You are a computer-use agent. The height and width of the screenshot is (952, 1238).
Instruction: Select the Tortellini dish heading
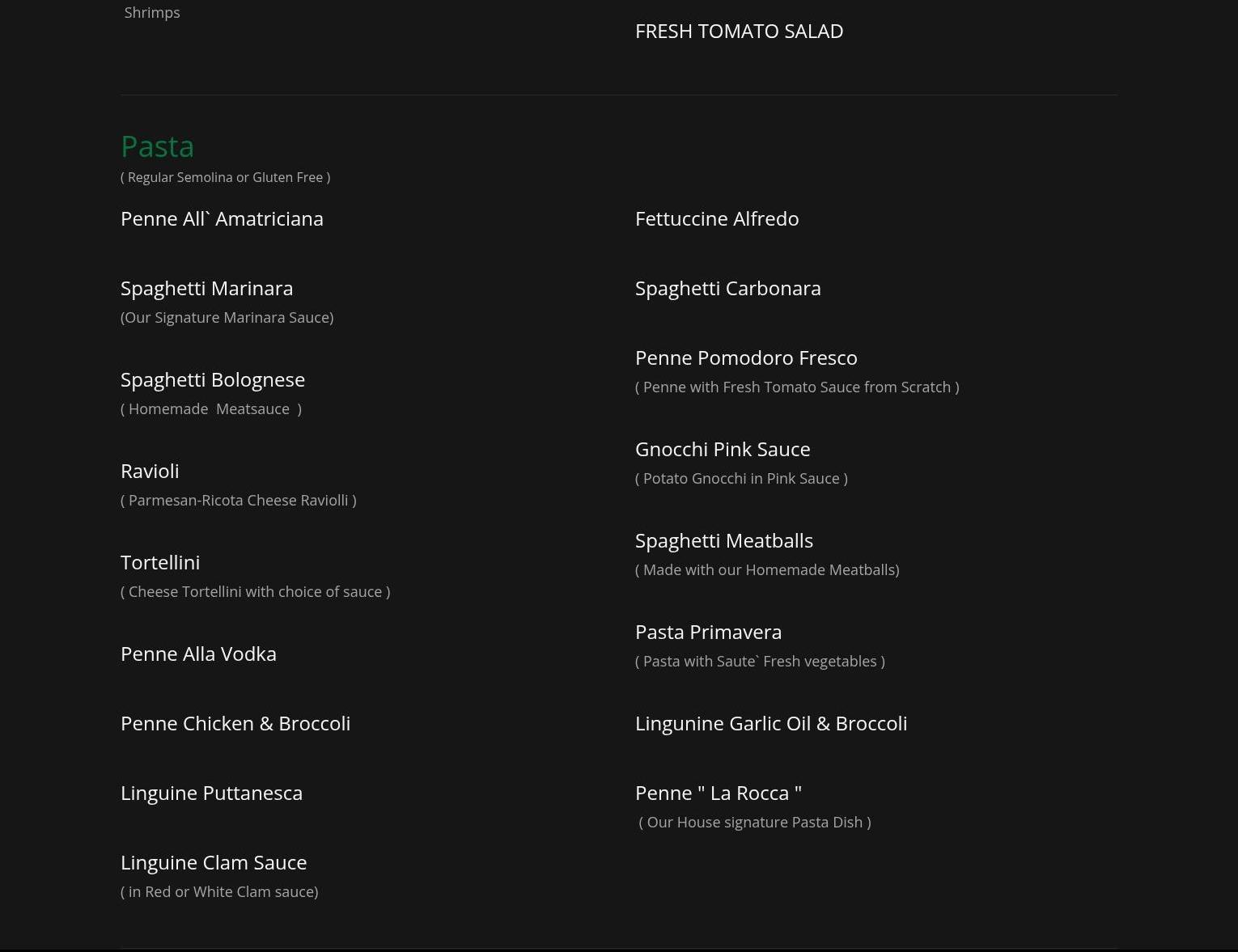pos(160,563)
